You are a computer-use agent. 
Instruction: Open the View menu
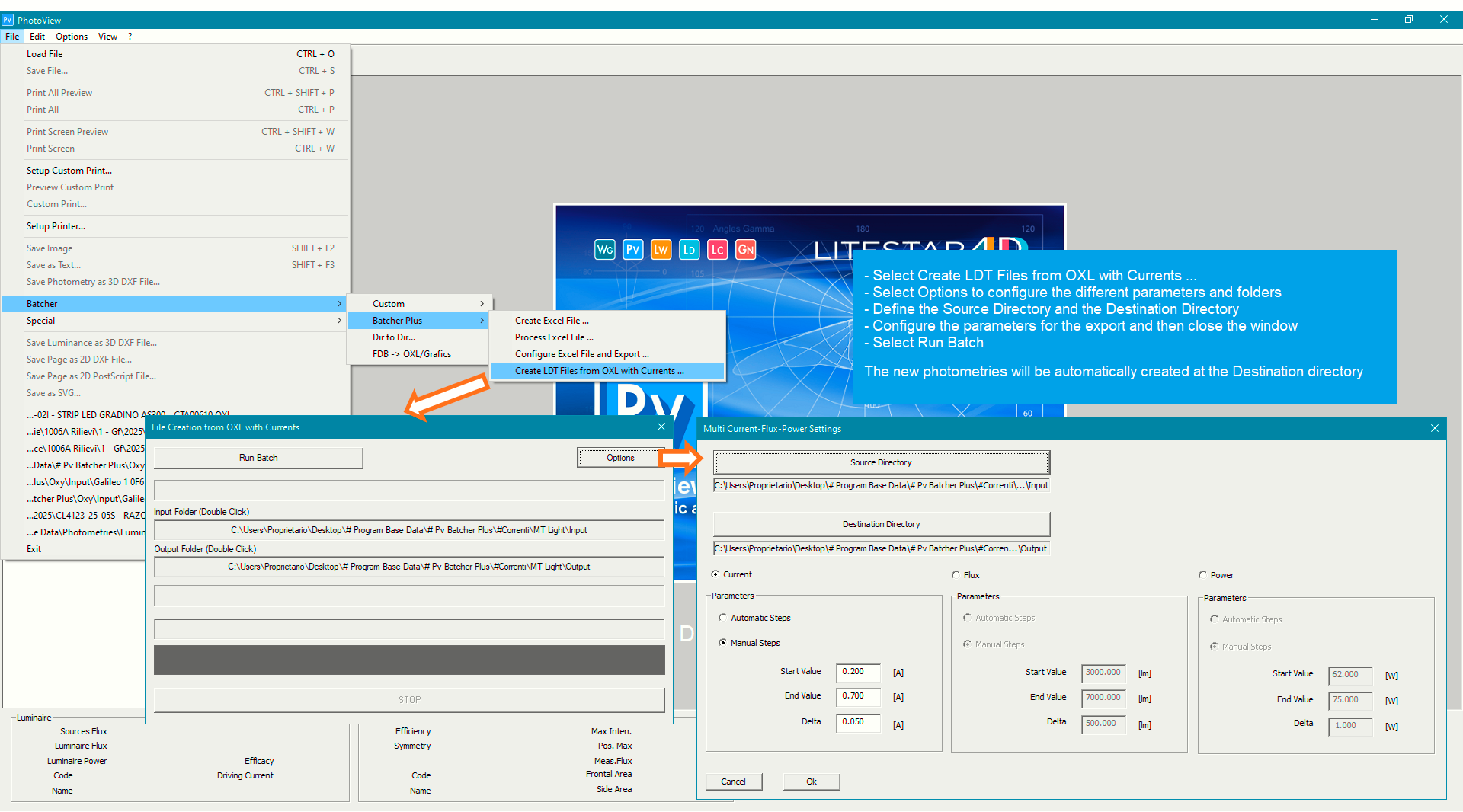pos(107,37)
